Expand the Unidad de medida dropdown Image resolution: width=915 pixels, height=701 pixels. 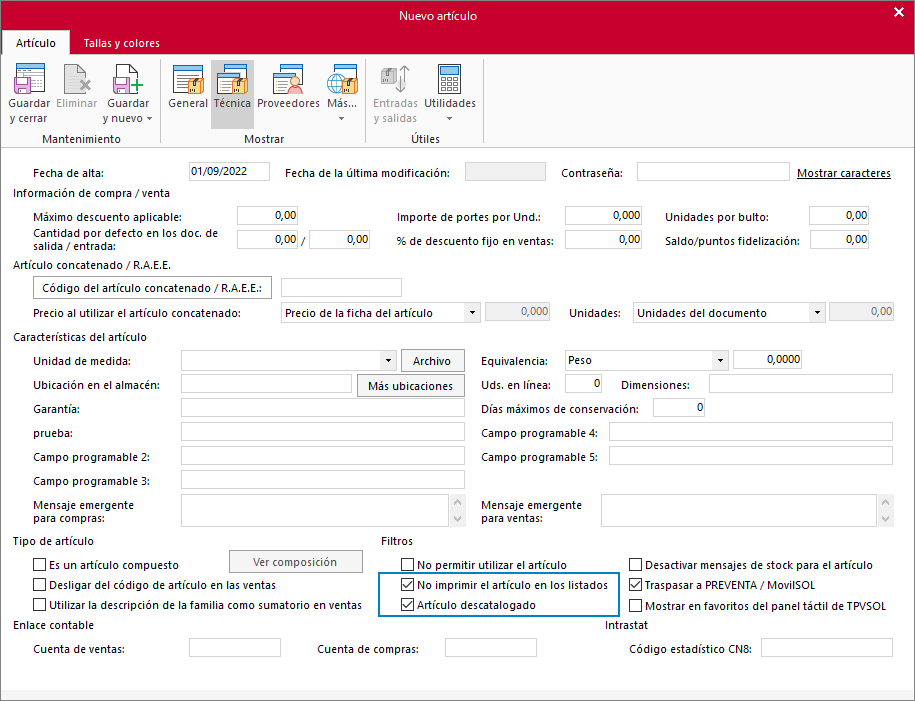point(389,361)
